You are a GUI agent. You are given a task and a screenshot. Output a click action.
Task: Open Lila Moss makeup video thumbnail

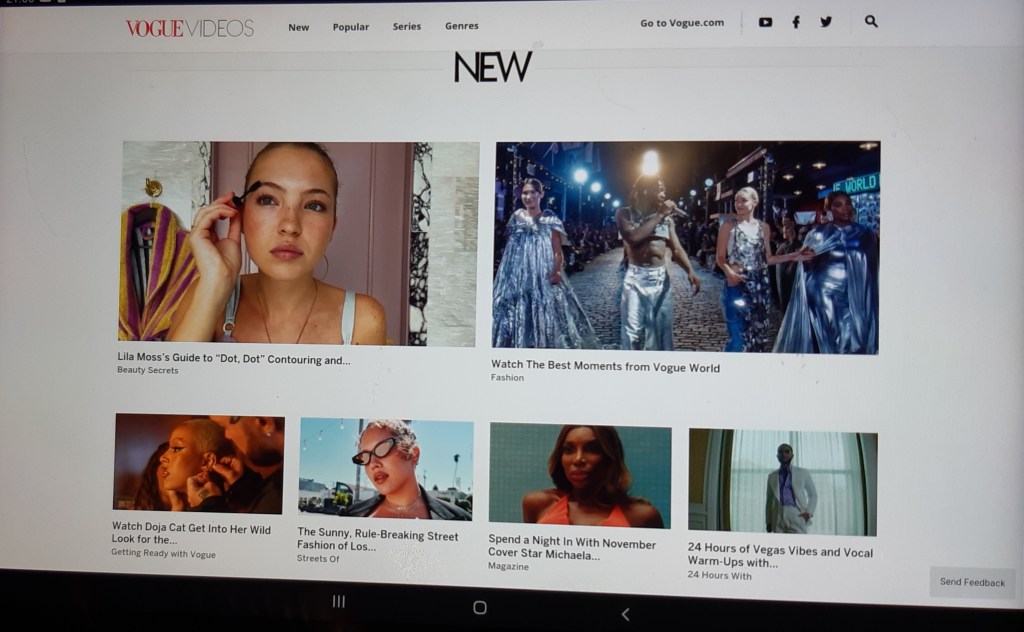[300, 243]
